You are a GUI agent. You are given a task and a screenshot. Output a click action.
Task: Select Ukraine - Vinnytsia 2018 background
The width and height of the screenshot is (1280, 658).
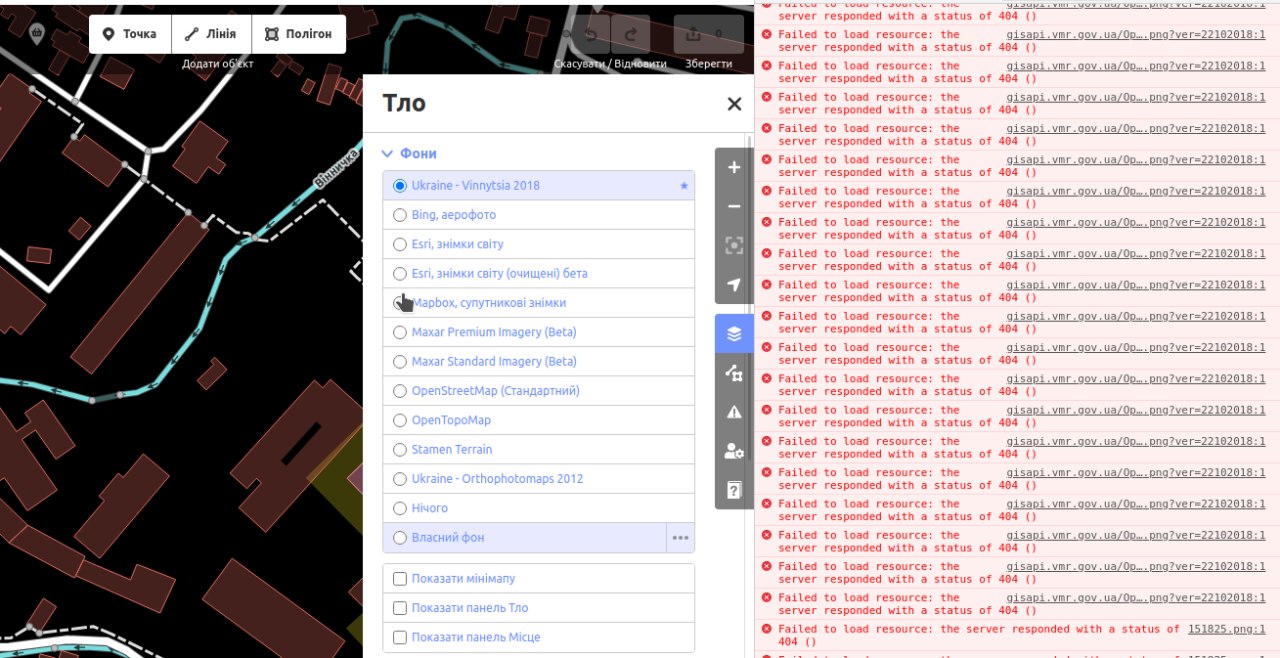(x=538, y=186)
